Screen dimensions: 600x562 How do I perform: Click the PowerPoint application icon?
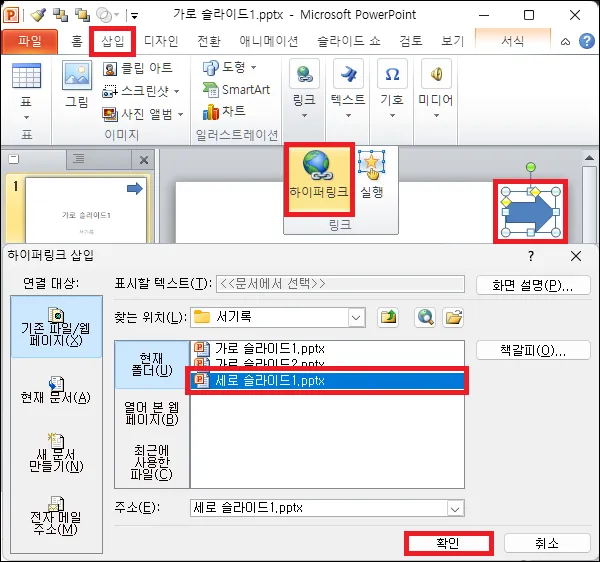[x=11, y=15]
